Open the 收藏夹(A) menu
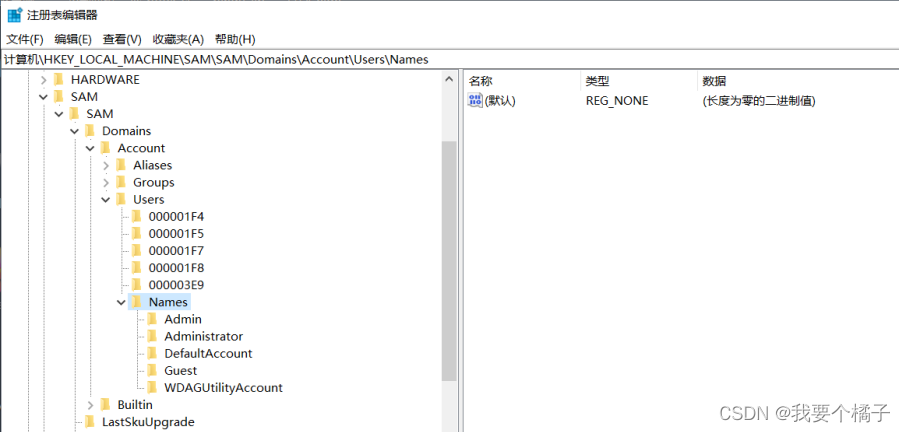 [178, 39]
